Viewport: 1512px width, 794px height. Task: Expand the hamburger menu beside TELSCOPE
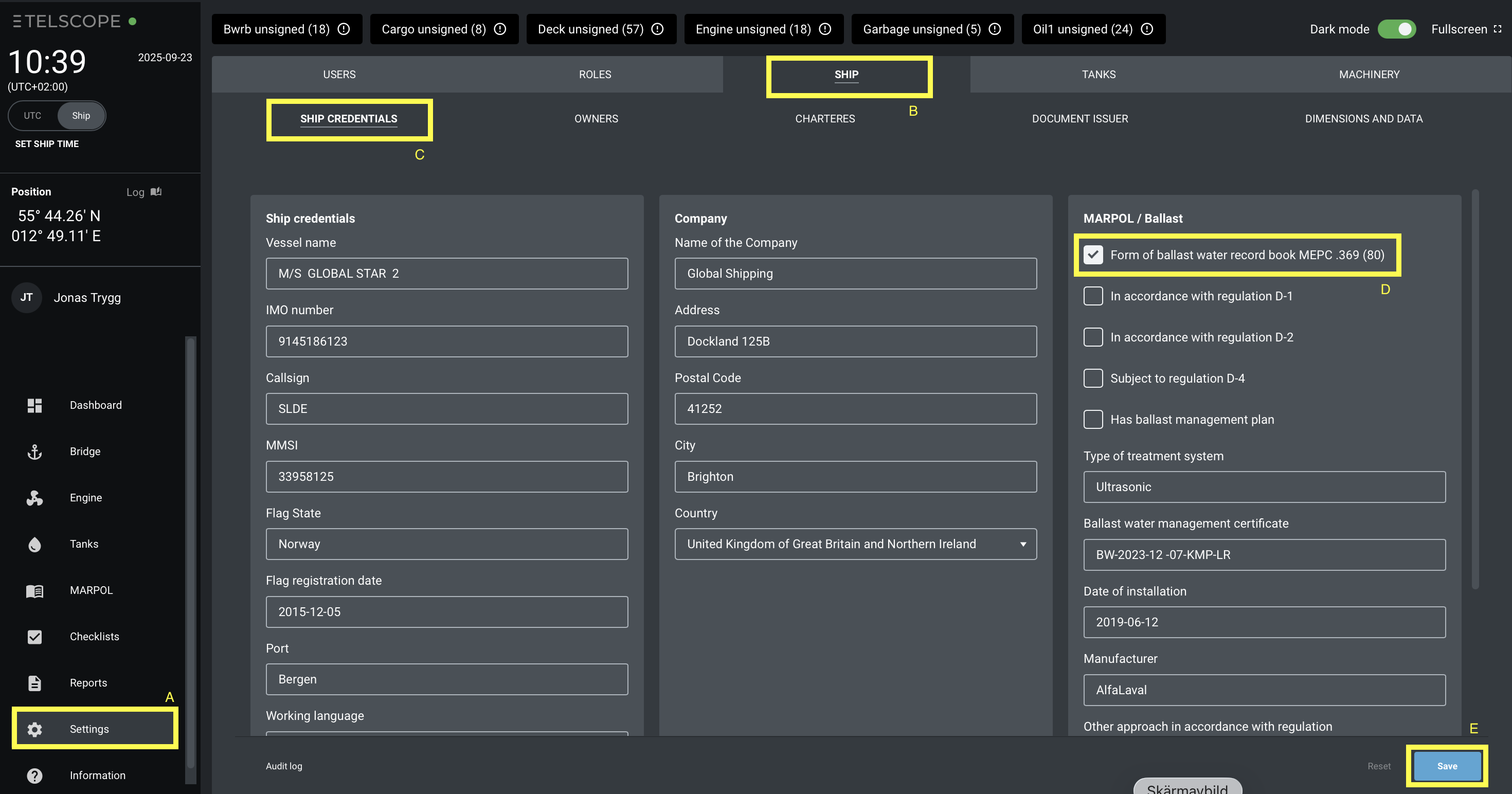coord(17,21)
